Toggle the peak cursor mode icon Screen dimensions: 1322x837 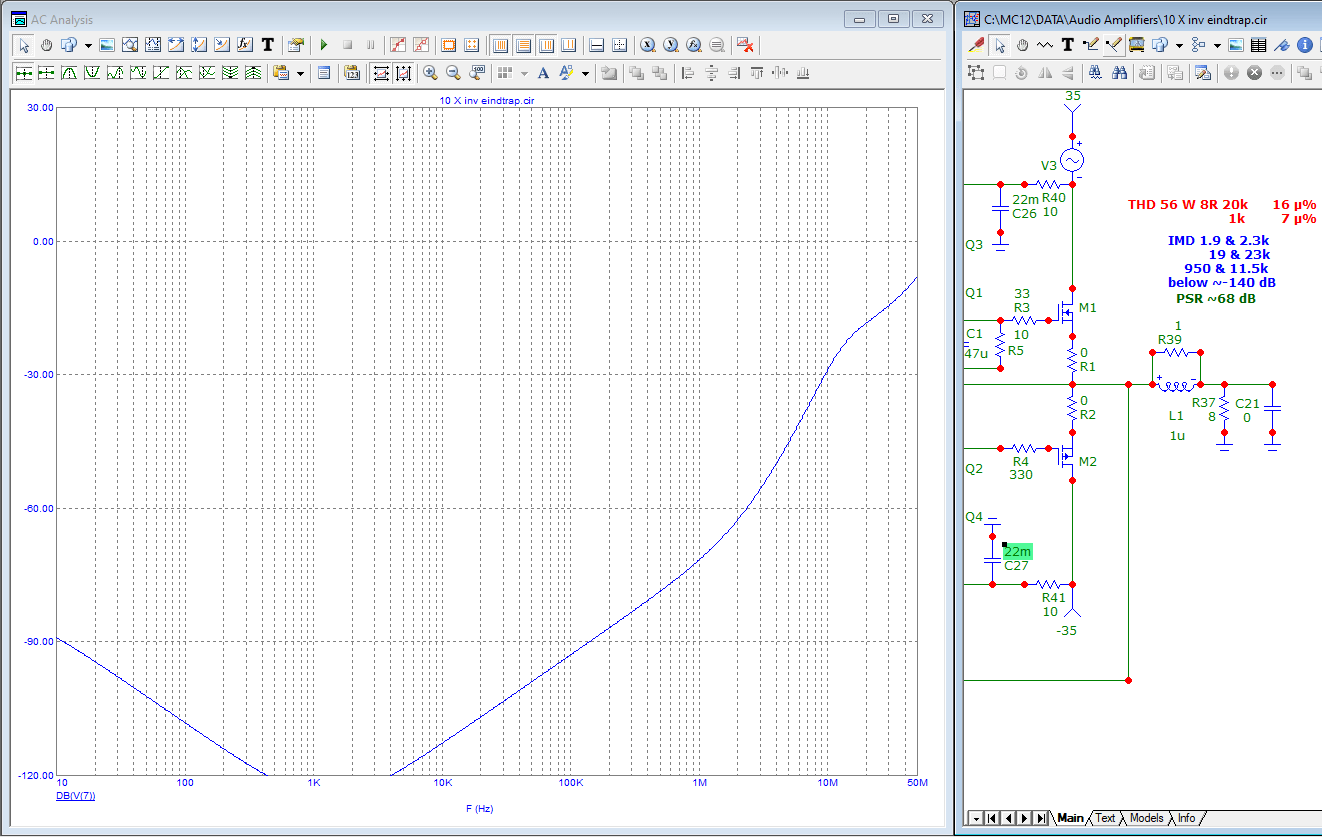[69, 73]
